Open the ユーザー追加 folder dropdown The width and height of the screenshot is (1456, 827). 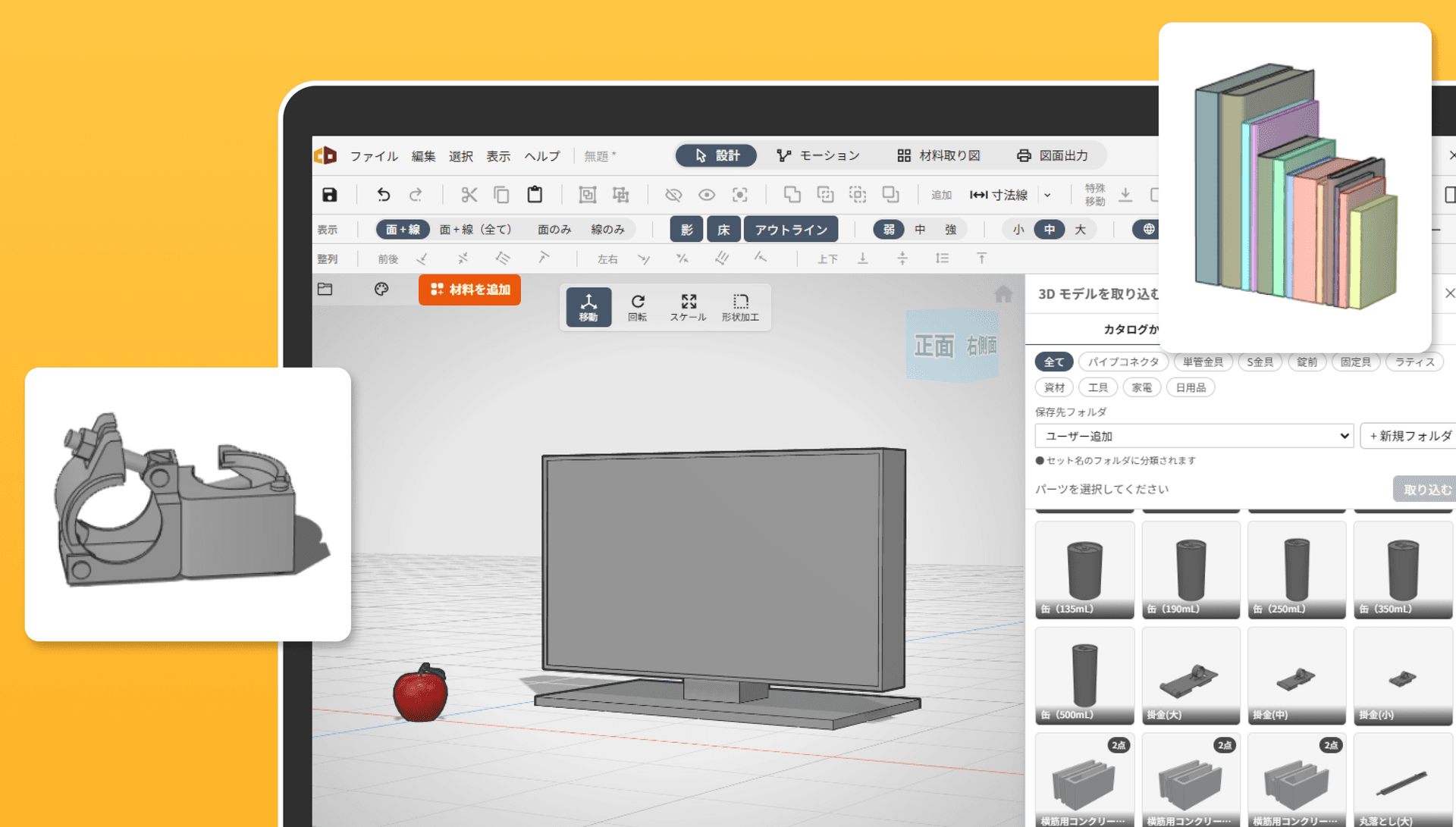(1194, 436)
